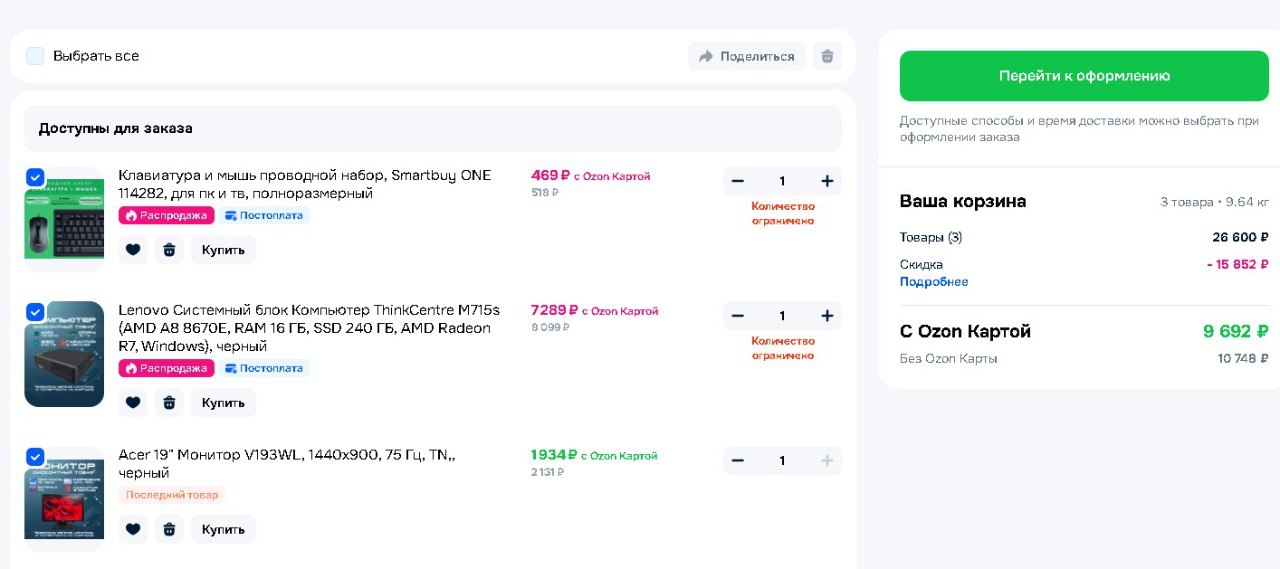The image size is (1280, 569).
Task: Click the 'С Ozon Картой' label
Action: coord(965,331)
